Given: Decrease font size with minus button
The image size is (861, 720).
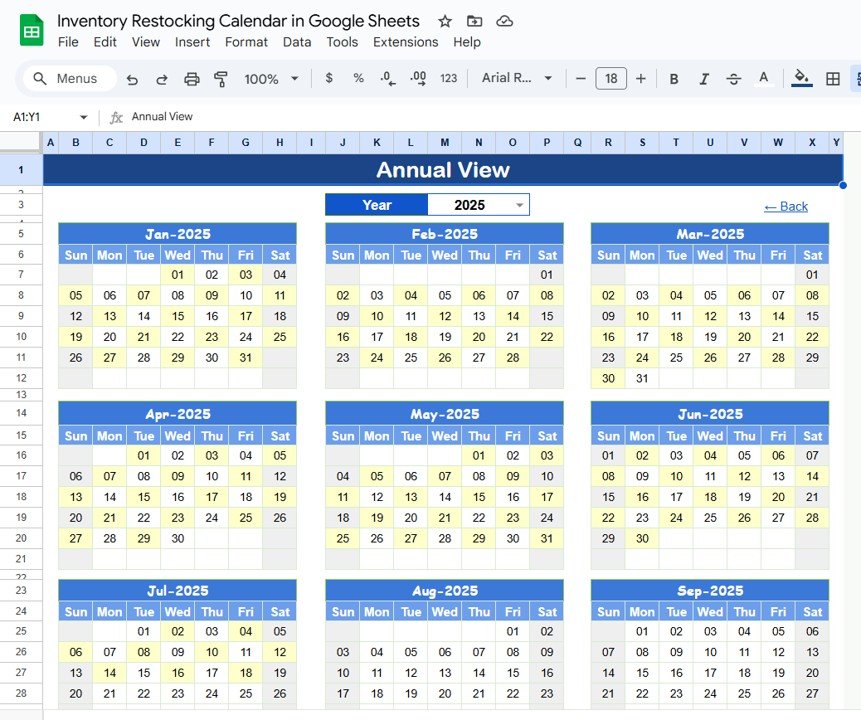Looking at the screenshot, I should click(580, 79).
